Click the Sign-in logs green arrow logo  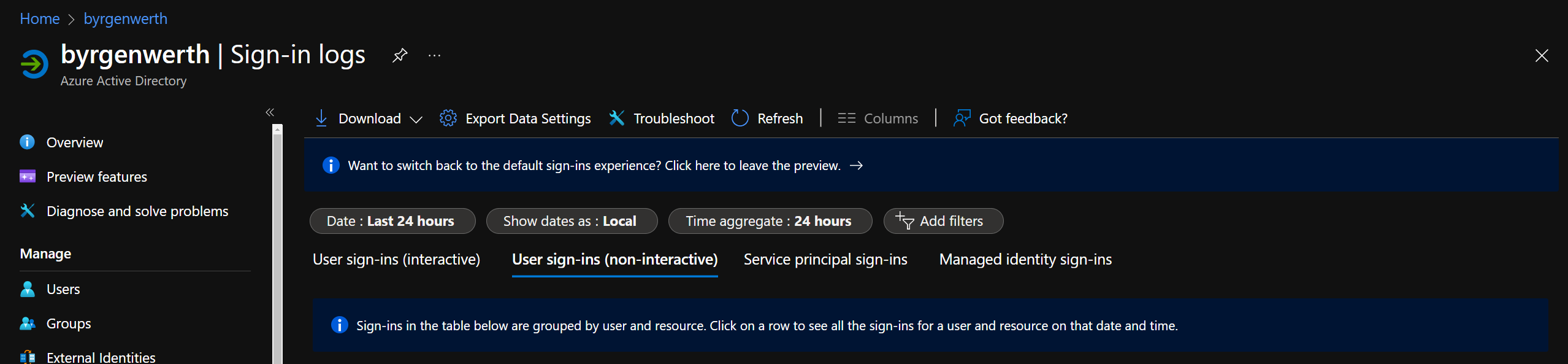(34, 64)
